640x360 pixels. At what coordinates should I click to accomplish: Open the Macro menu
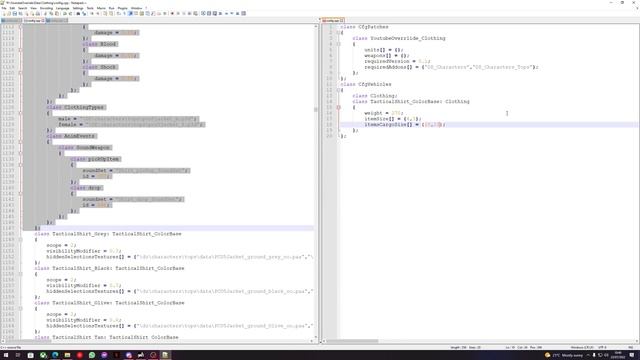(x=101, y=8)
